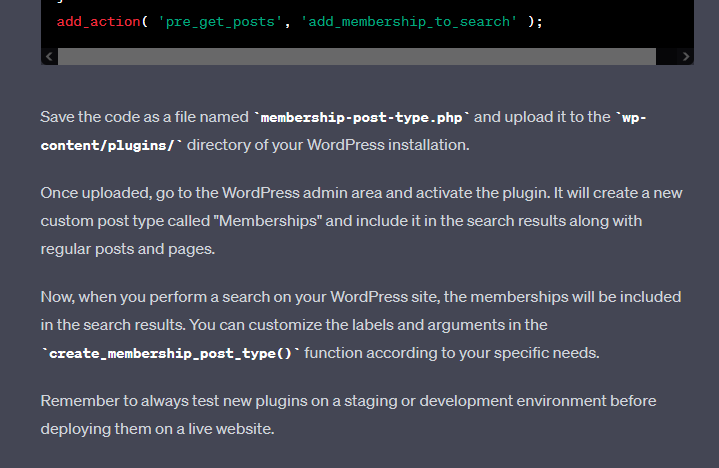
Task: Click the paragraph starting "Remember to always test"
Action: 348,414
